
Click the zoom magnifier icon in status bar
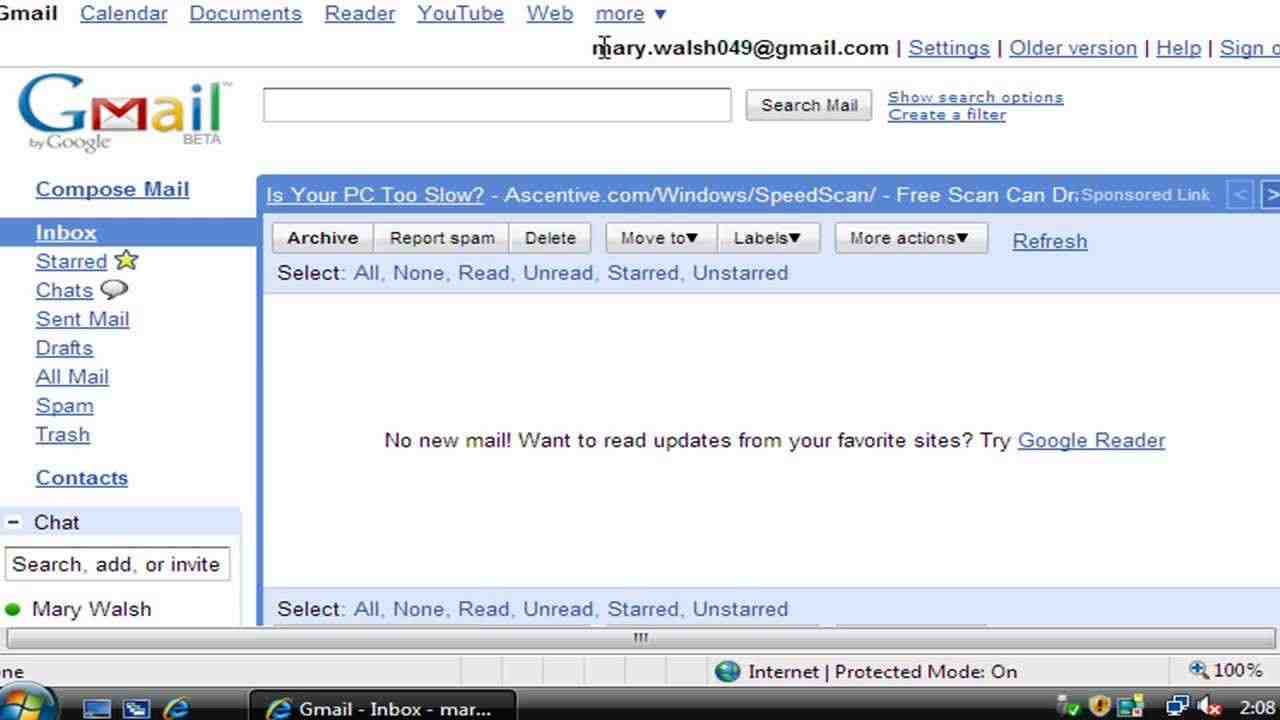tap(1198, 670)
